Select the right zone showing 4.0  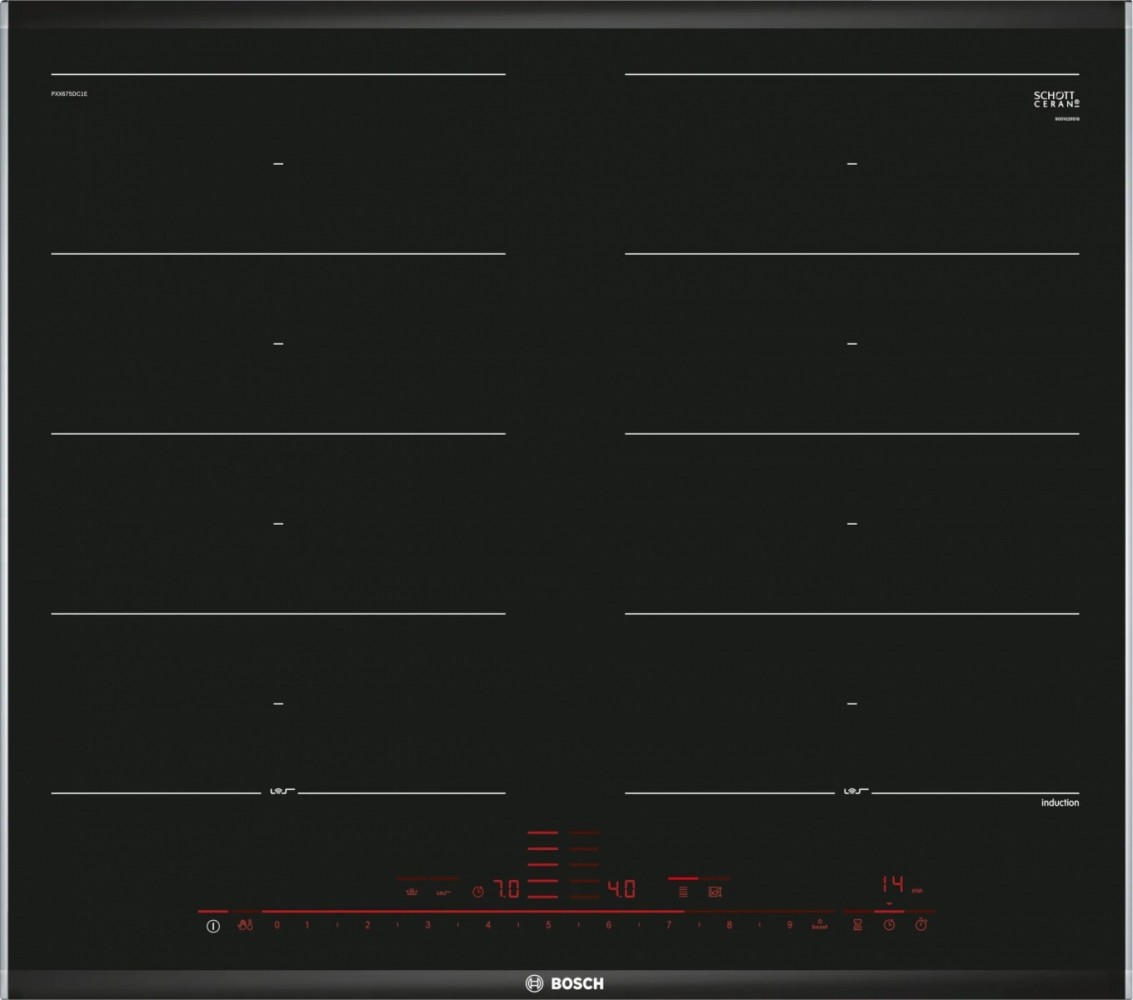(x=622, y=889)
